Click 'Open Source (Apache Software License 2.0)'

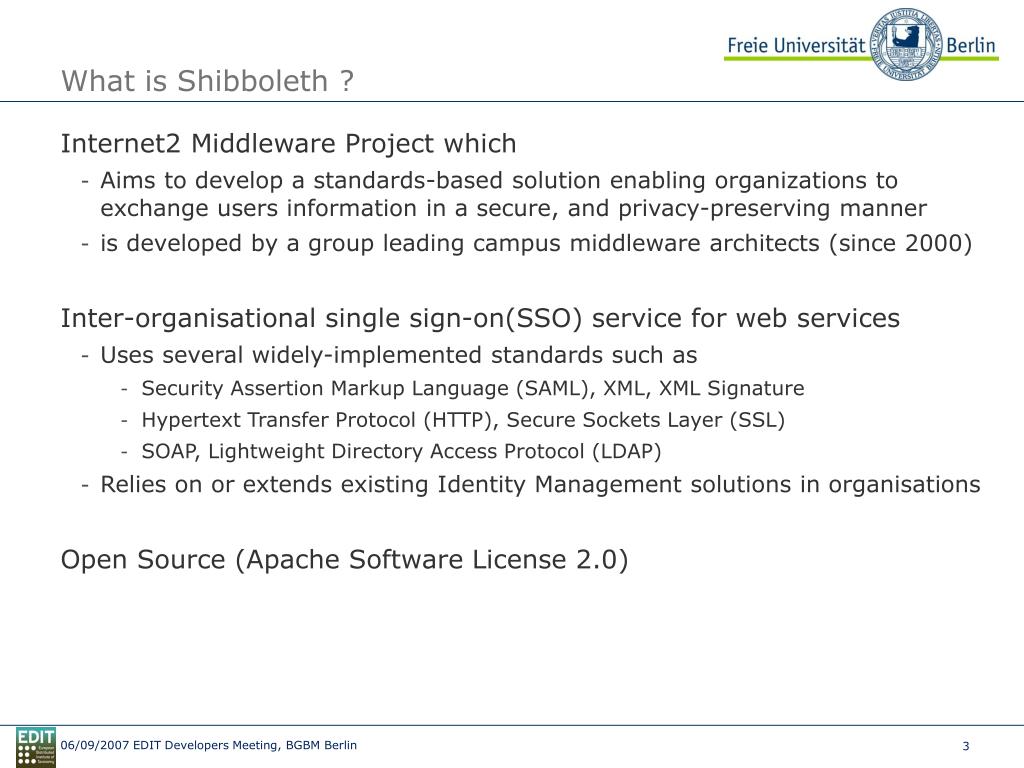point(344,560)
